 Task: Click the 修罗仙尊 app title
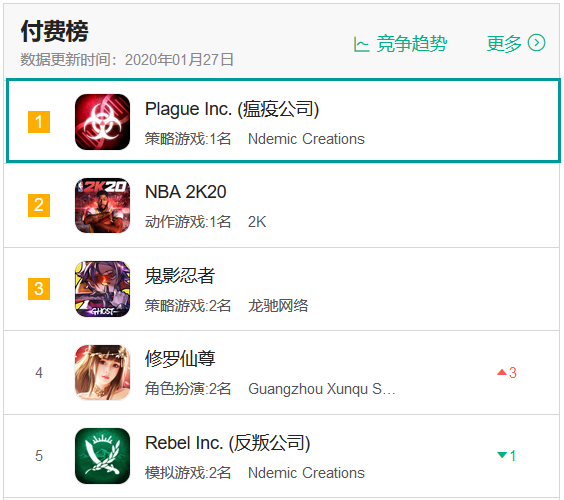180,359
